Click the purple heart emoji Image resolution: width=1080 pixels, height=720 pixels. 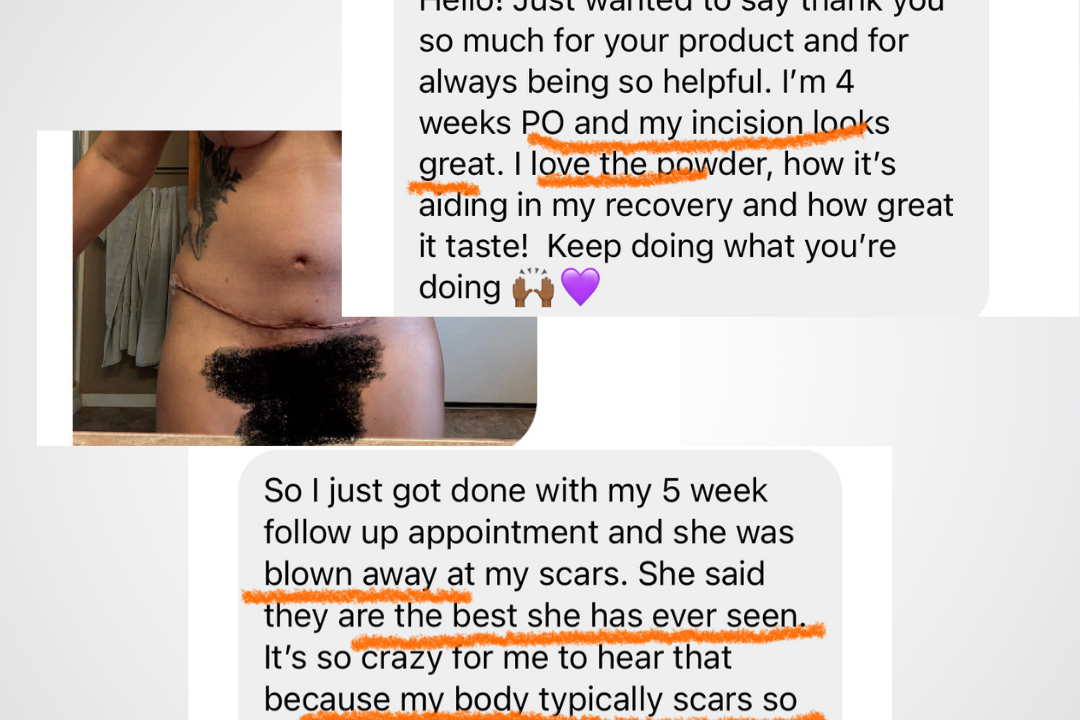point(581,287)
